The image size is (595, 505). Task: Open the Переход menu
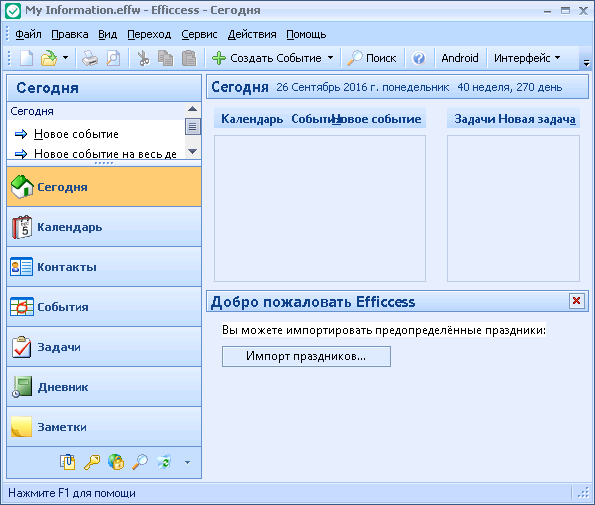coord(149,35)
